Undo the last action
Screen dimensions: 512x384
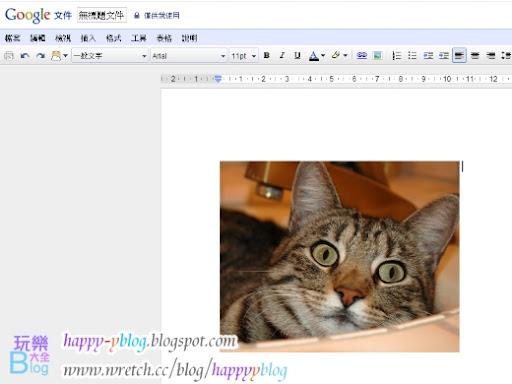coord(25,56)
